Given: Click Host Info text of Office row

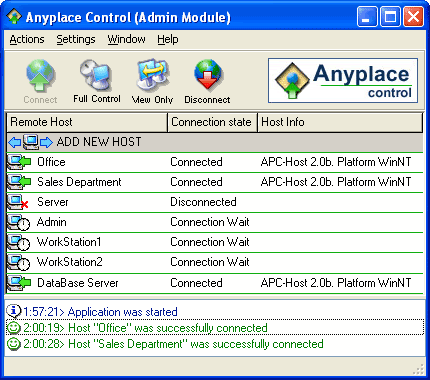Looking at the screenshot, I should click(x=336, y=162).
